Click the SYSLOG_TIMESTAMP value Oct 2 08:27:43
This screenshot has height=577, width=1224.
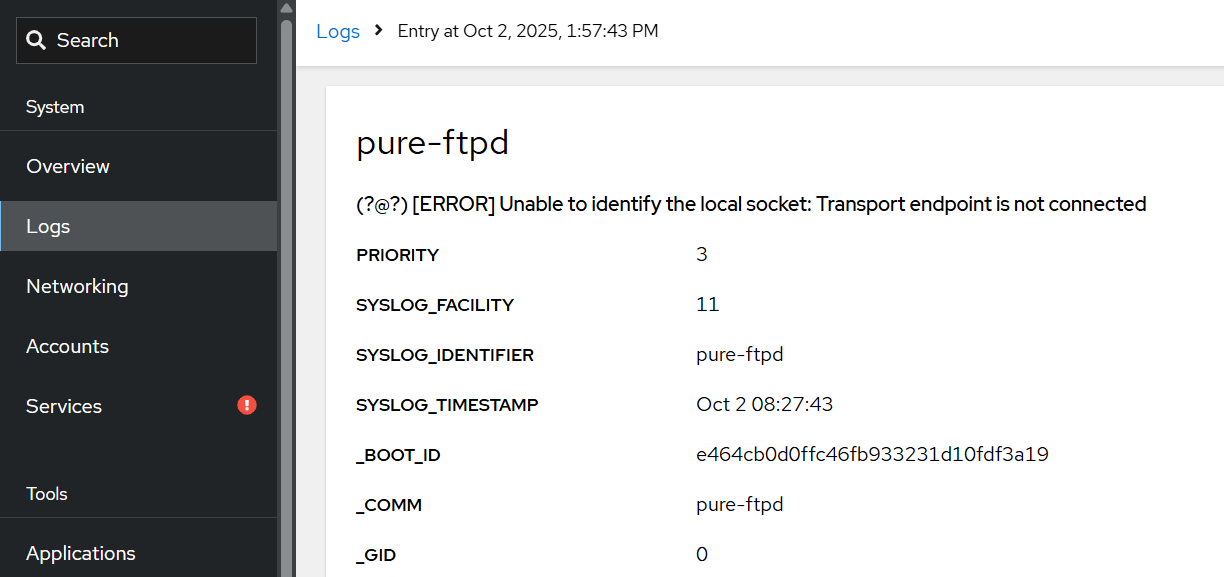764,404
